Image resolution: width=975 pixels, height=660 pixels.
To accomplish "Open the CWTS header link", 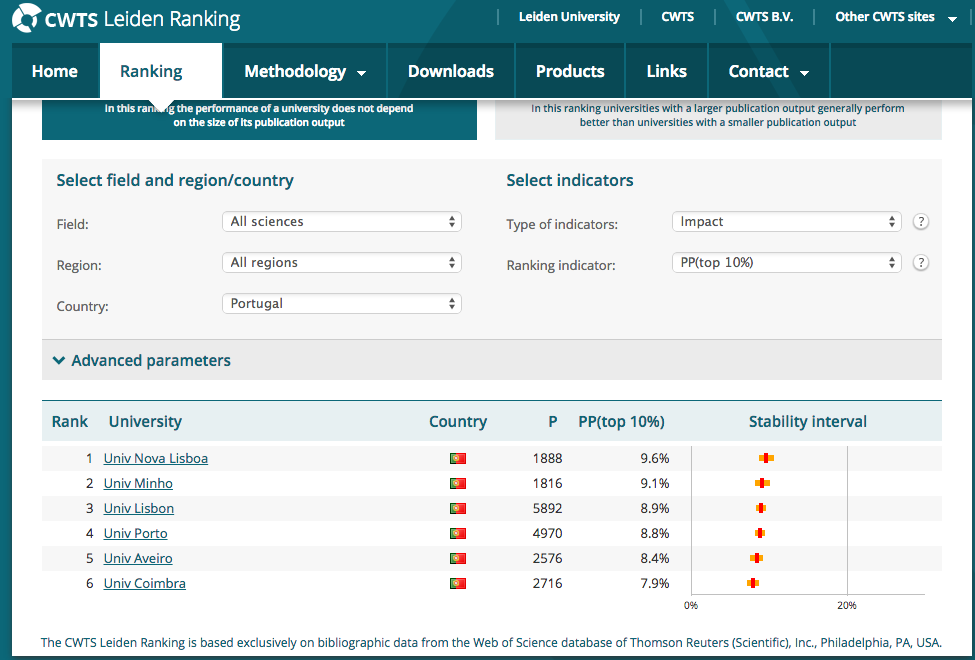I will click(677, 17).
